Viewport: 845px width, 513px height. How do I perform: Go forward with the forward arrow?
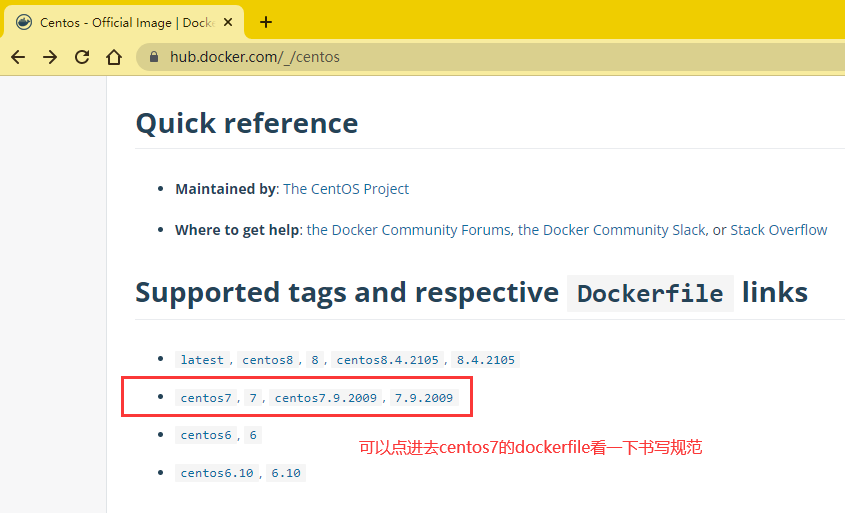(x=50, y=57)
